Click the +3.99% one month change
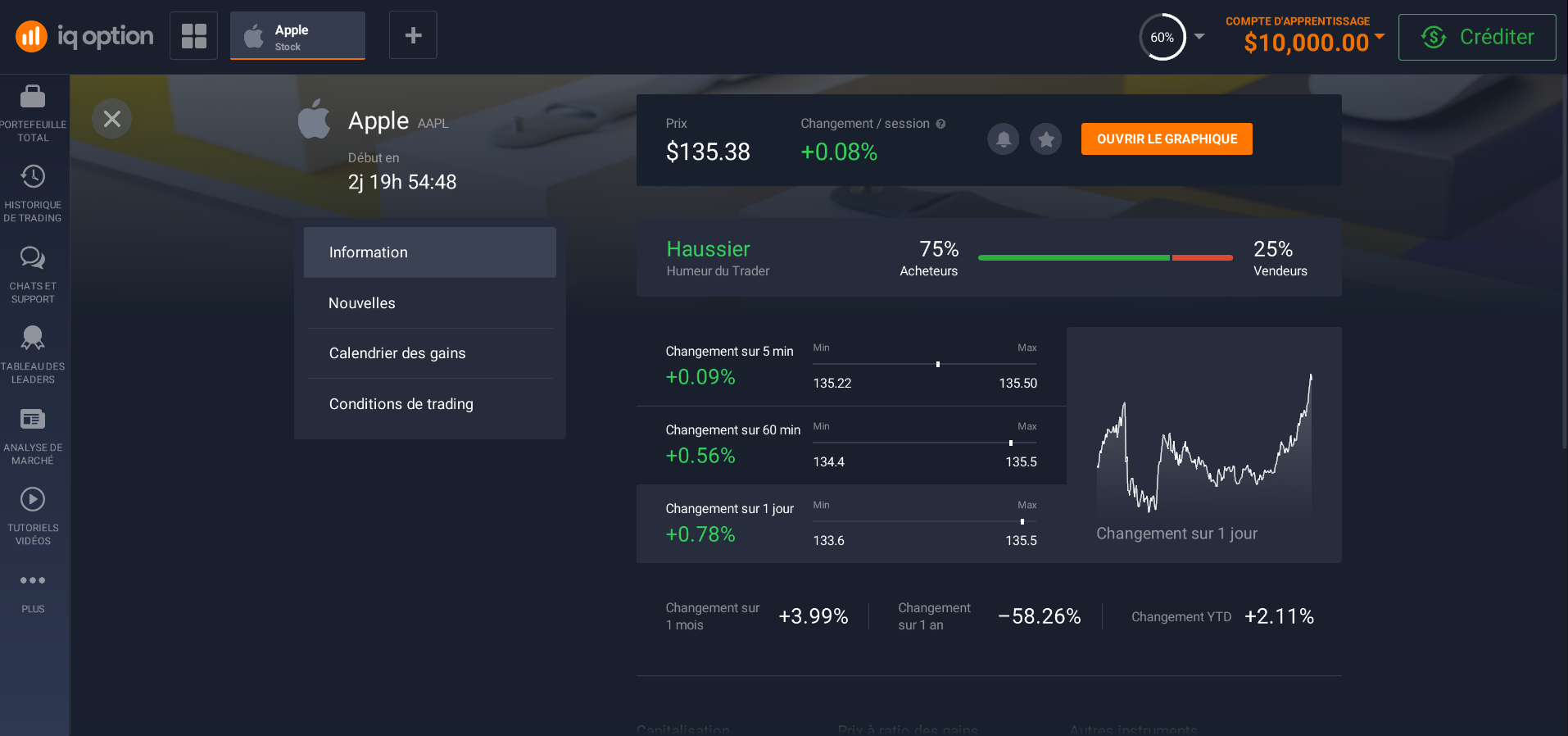The width and height of the screenshot is (1568, 736). click(x=813, y=616)
